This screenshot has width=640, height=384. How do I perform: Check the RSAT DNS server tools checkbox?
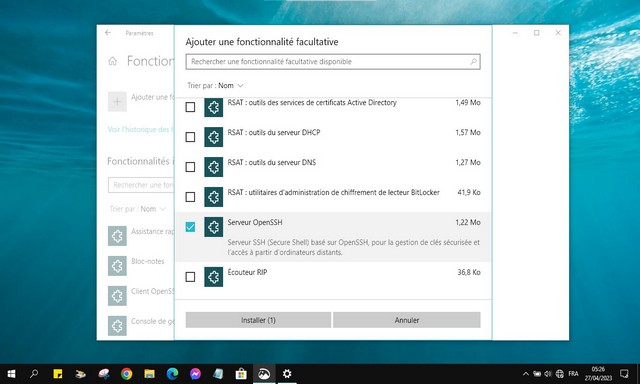[x=190, y=167]
